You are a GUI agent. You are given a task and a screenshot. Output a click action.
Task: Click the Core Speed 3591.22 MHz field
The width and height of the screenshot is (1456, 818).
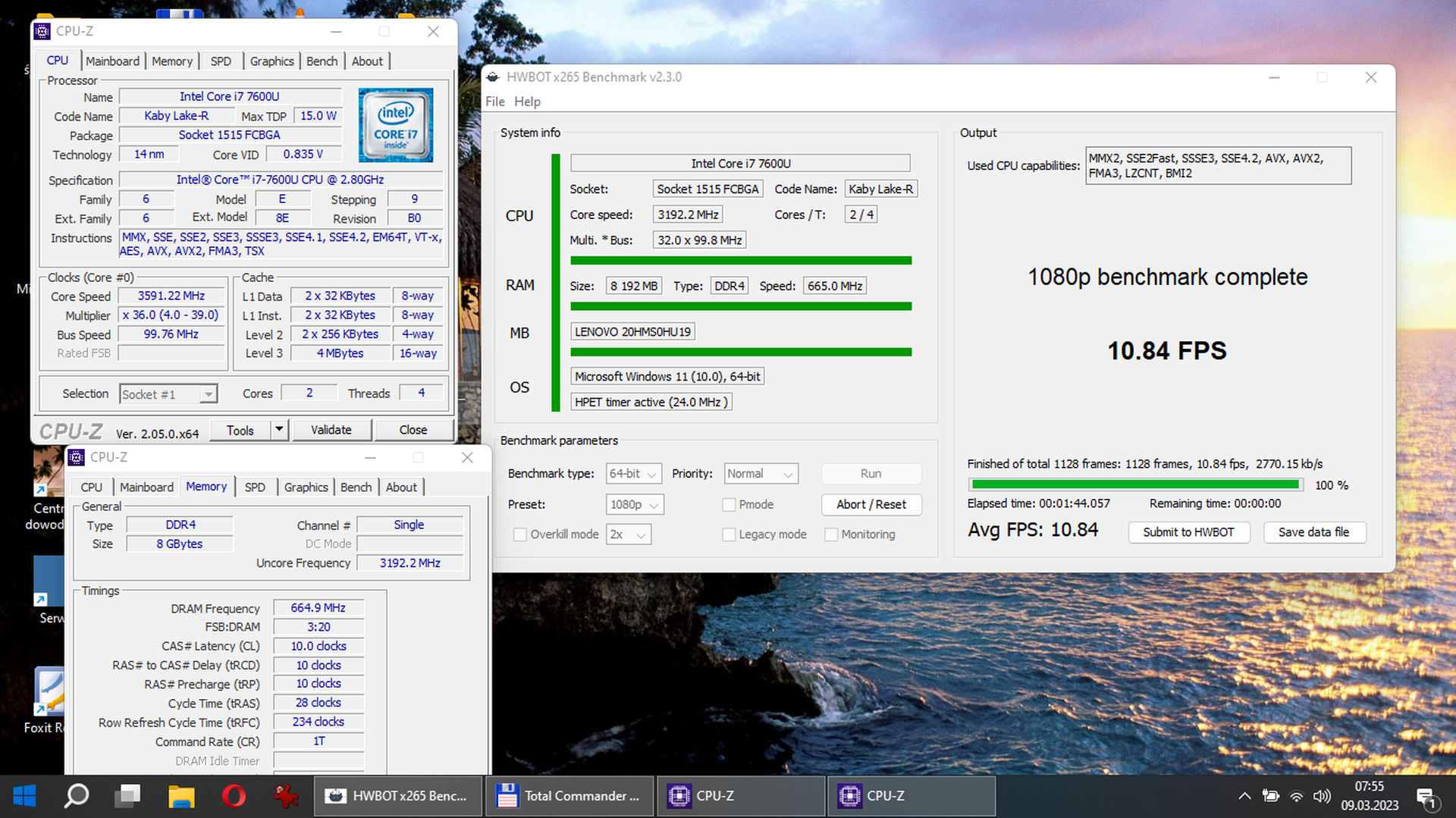click(x=171, y=296)
